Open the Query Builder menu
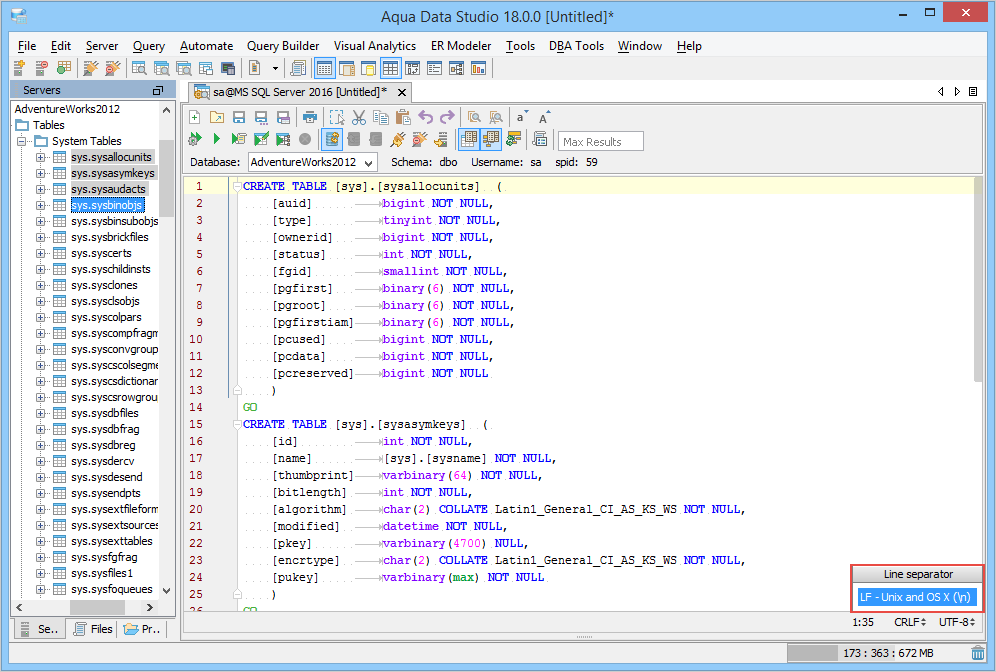The image size is (996, 672). coord(283,46)
